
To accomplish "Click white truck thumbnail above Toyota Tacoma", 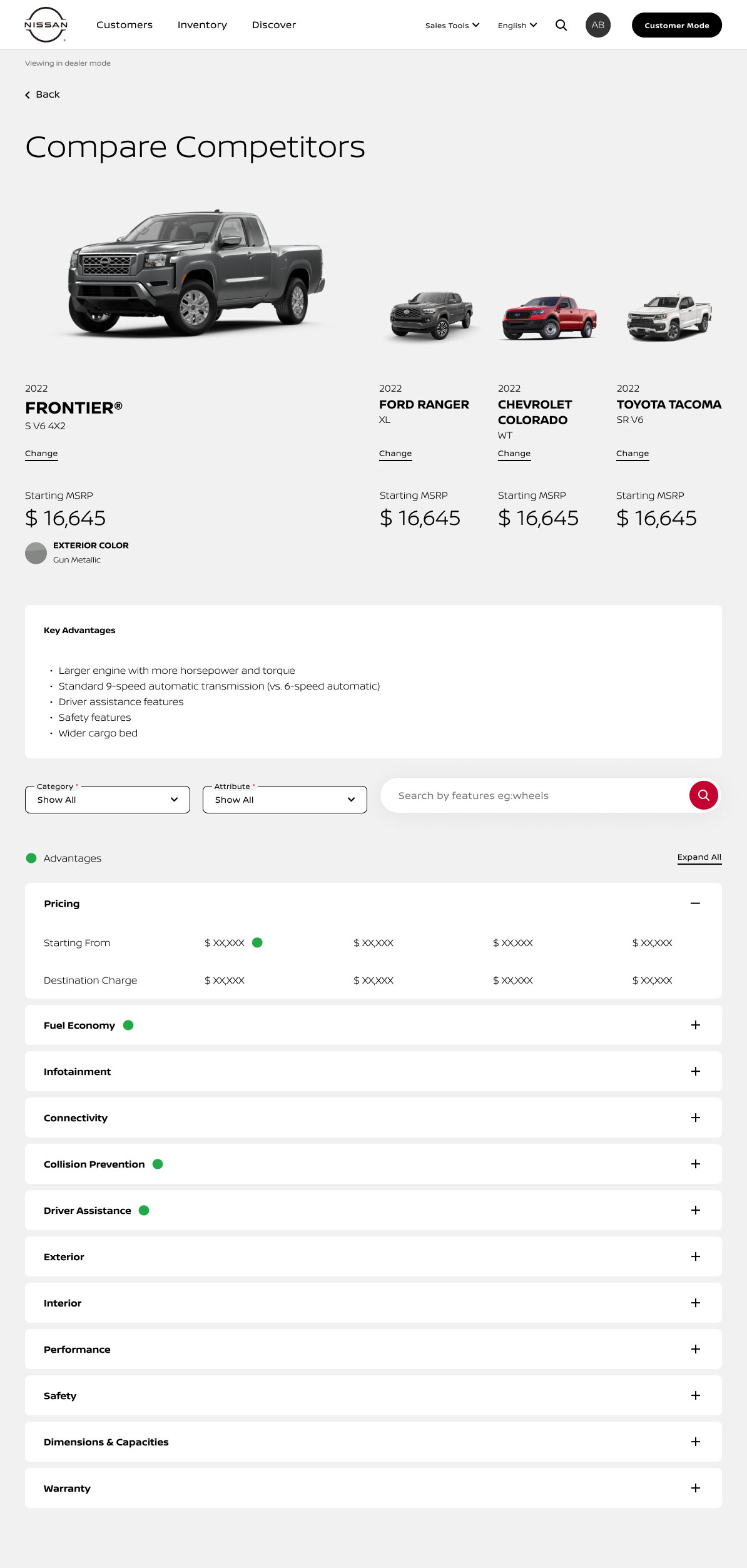I will 669,317.
